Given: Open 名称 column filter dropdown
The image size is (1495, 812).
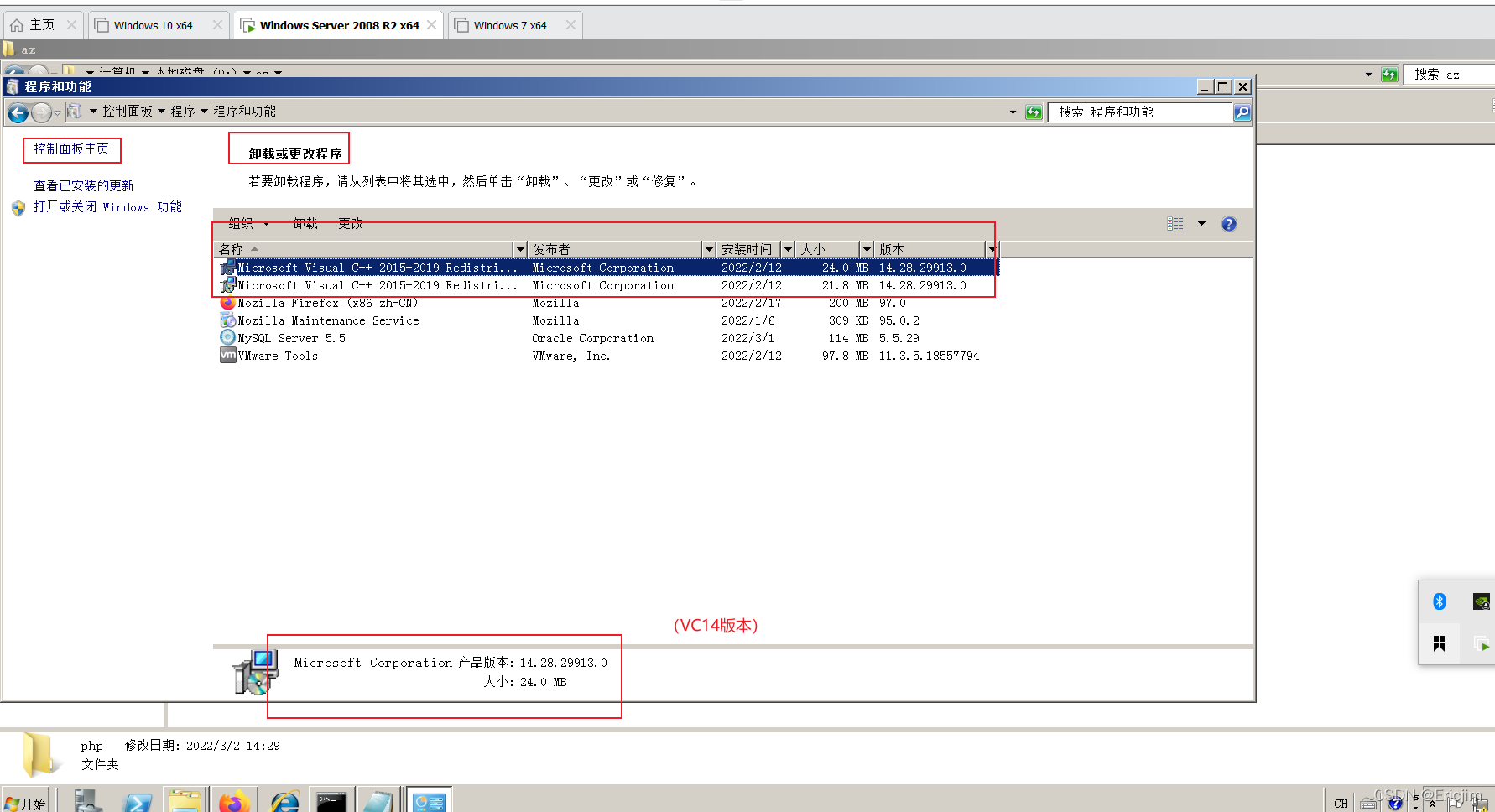Looking at the screenshot, I should coord(520,249).
